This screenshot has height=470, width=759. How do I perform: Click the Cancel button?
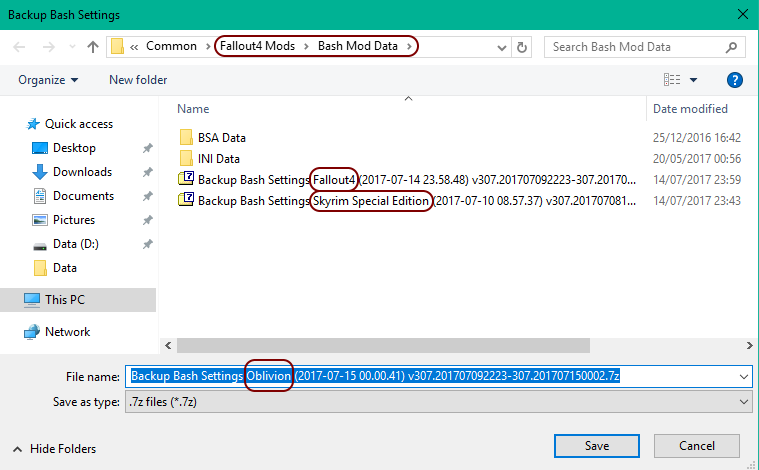coord(697,446)
